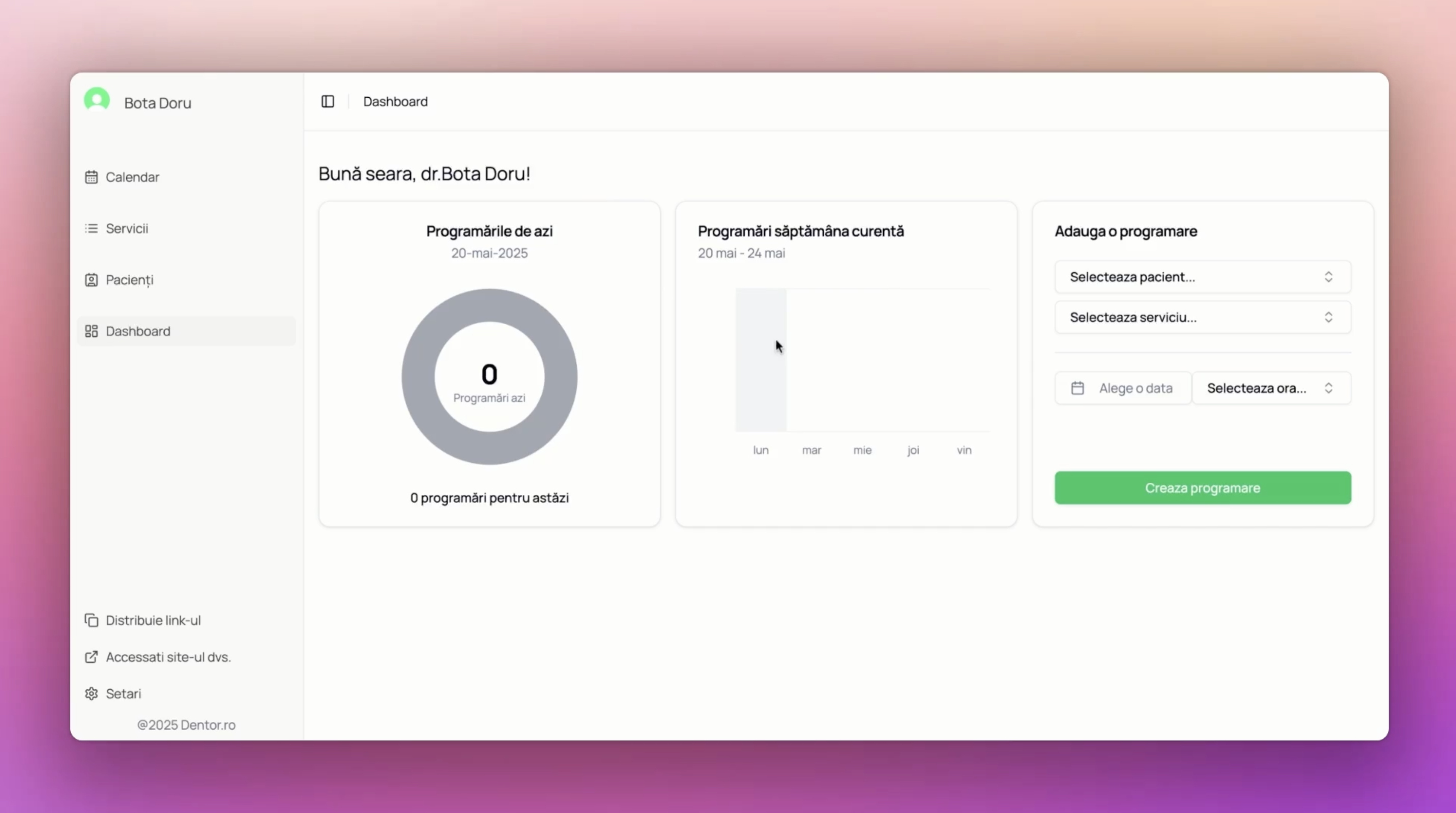The height and width of the screenshot is (813, 1456).
Task: Click the Calendar icon in sidebar
Action: [x=91, y=177]
